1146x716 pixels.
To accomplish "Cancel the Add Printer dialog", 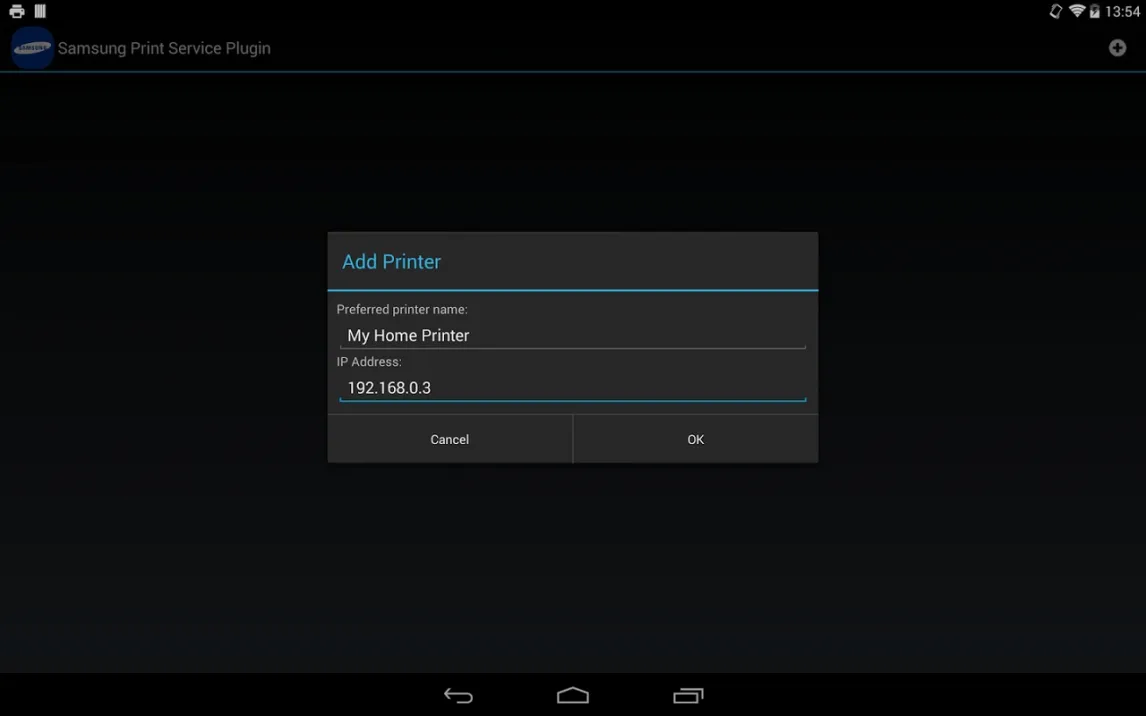I will coord(449,440).
